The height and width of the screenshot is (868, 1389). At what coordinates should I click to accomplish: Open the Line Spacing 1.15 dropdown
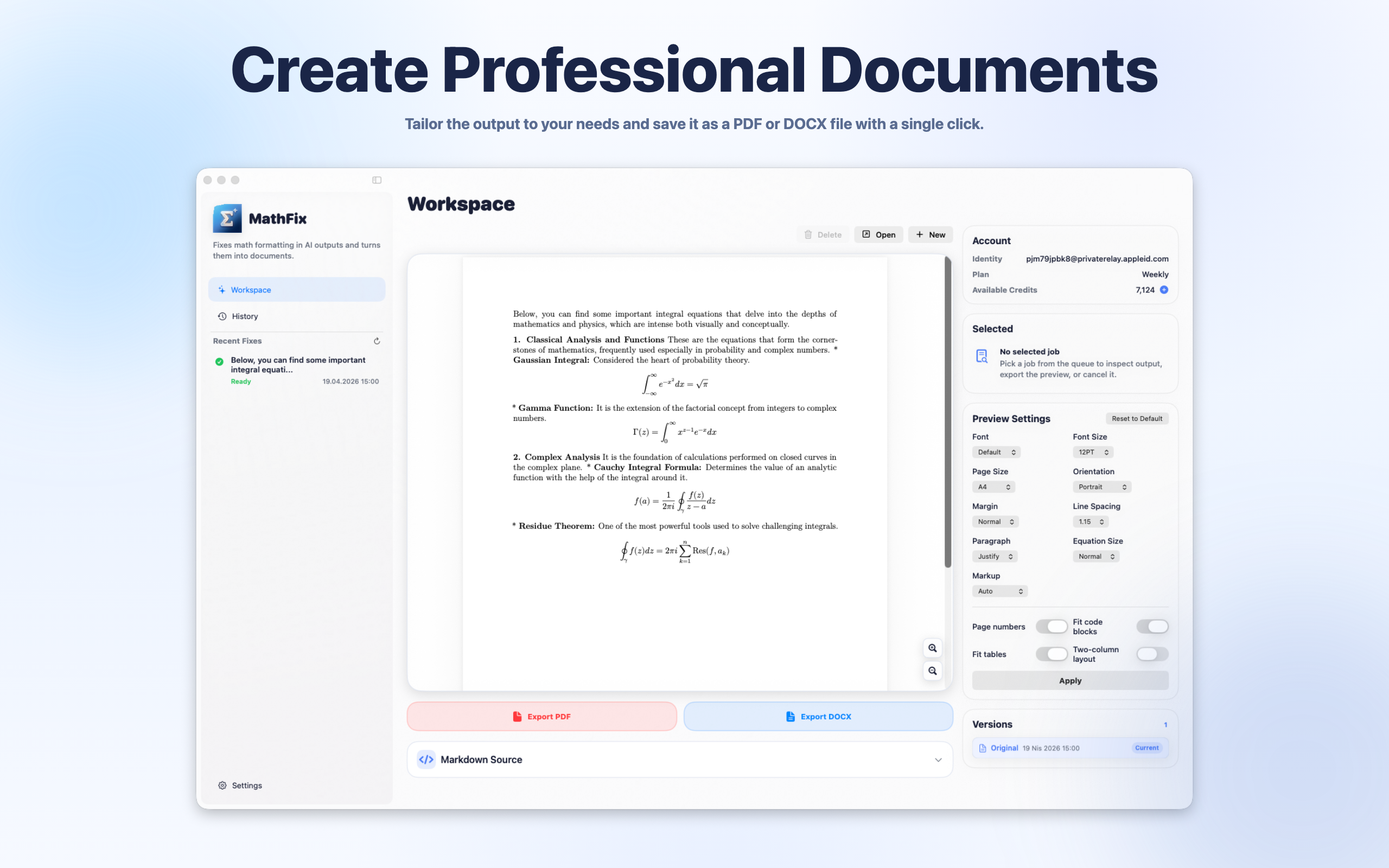tap(1091, 522)
